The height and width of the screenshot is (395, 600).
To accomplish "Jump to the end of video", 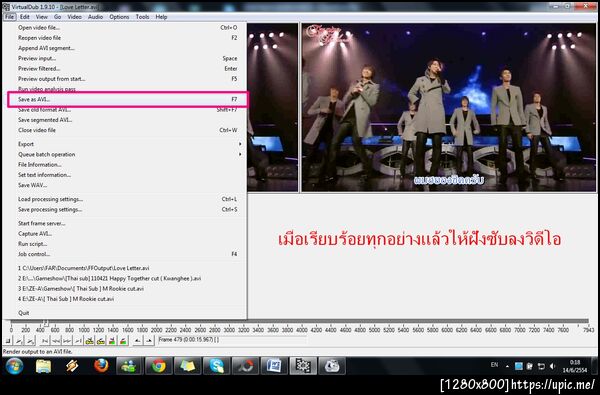I will click(x=78, y=341).
